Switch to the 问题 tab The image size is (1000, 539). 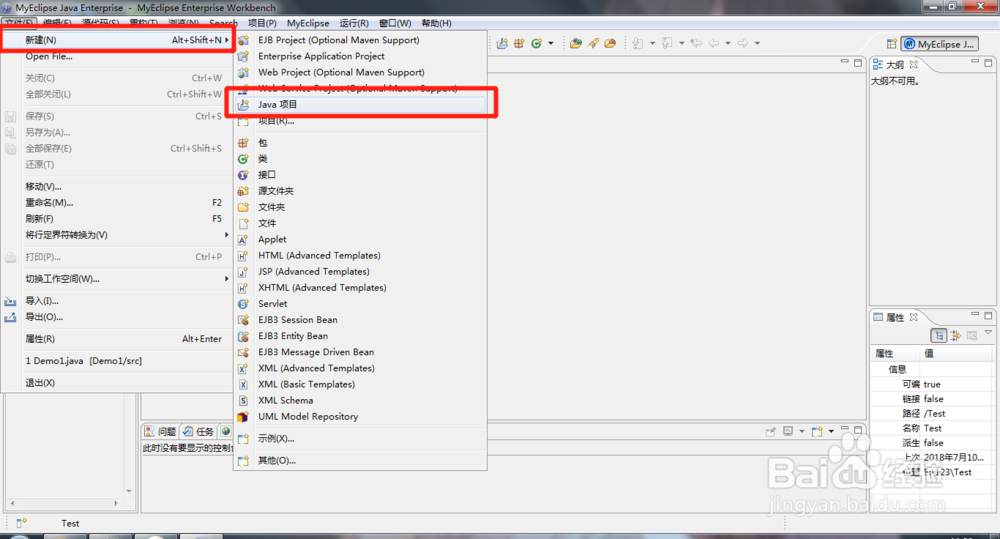(x=160, y=432)
